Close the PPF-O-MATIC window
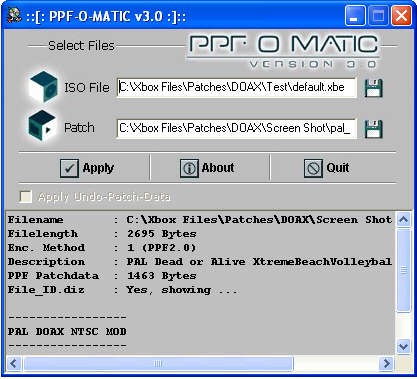This screenshot has width=417, height=379. [401, 15]
